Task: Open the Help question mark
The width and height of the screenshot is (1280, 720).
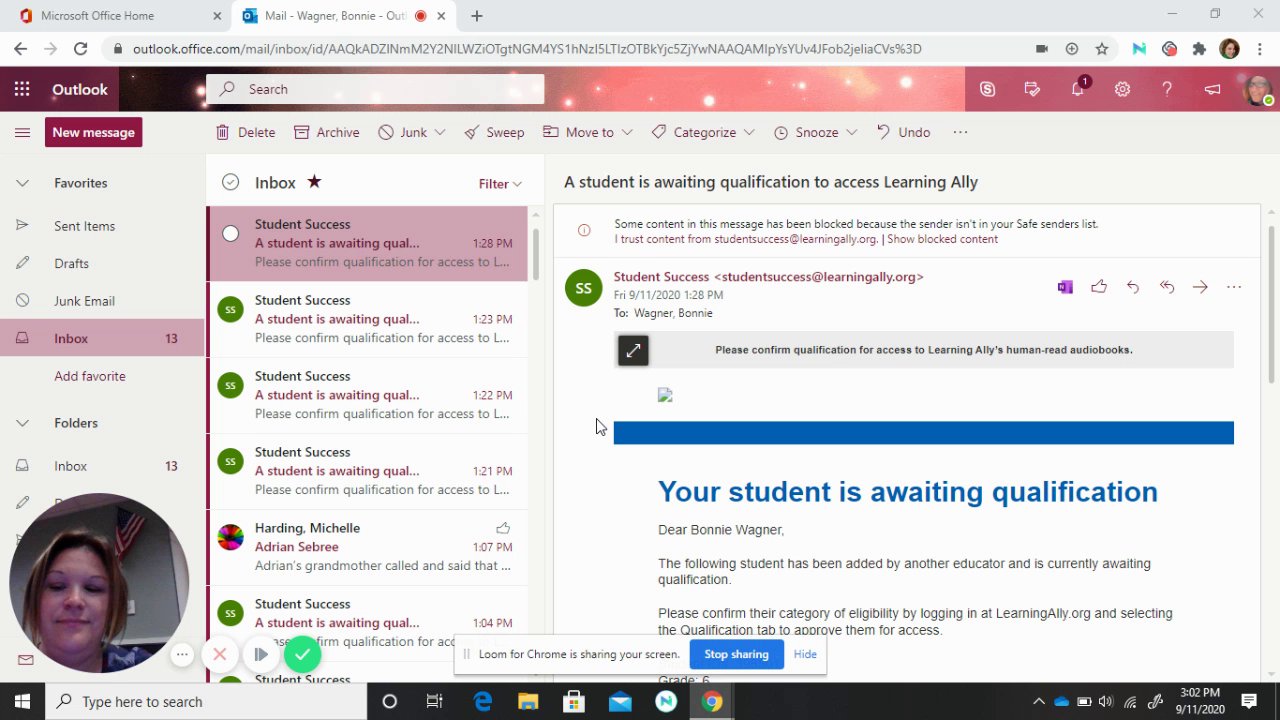Action: 1167,89
